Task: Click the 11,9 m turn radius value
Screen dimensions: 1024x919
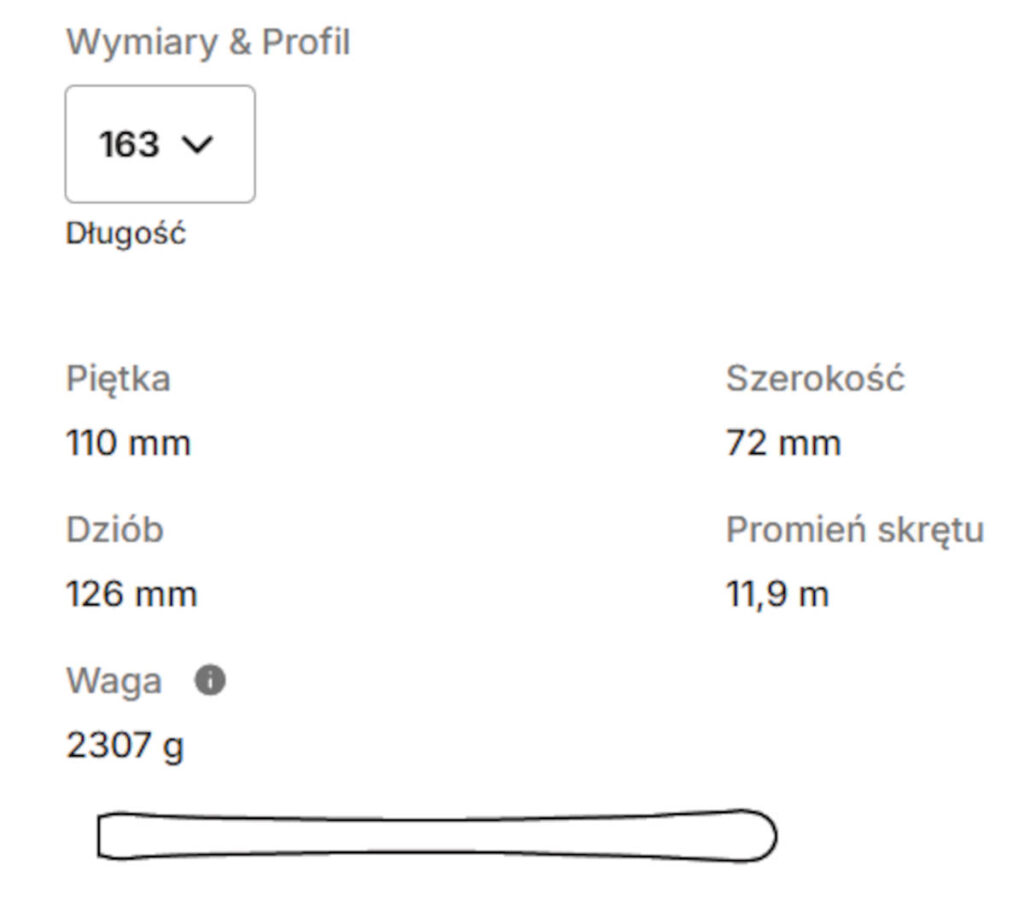Action: pyautogui.click(x=777, y=594)
